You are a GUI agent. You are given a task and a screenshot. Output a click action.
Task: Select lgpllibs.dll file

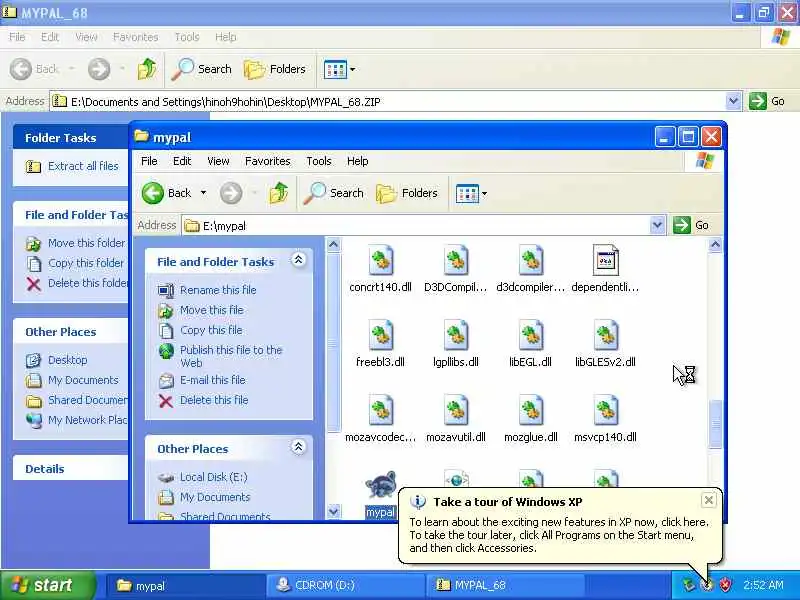[x=456, y=344]
